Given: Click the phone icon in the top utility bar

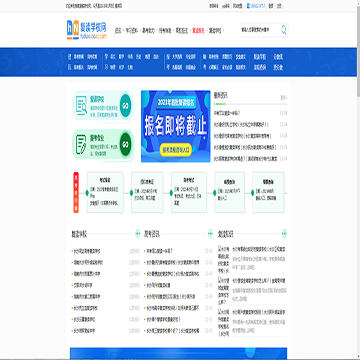Looking at the screenshot, I should [248, 6].
